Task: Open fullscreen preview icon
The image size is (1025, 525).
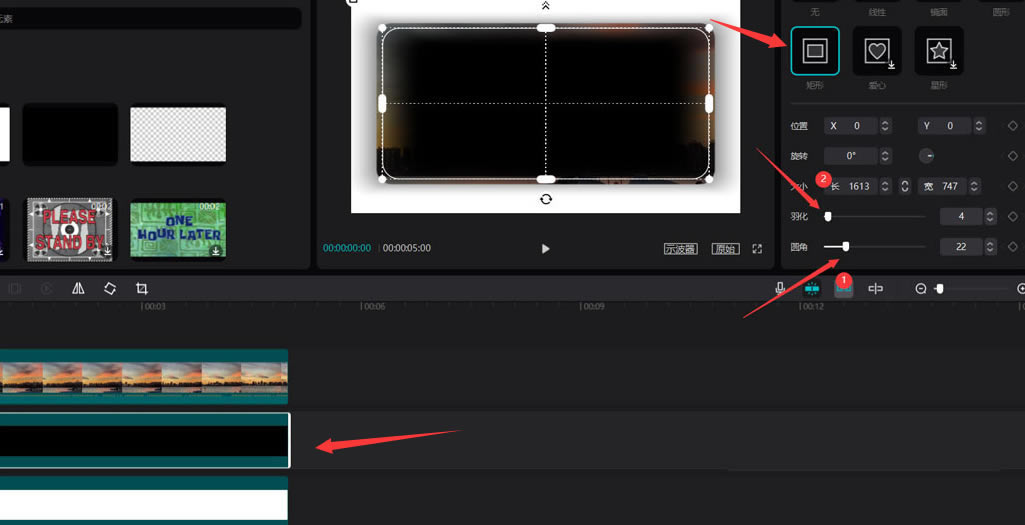Action: (x=757, y=248)
